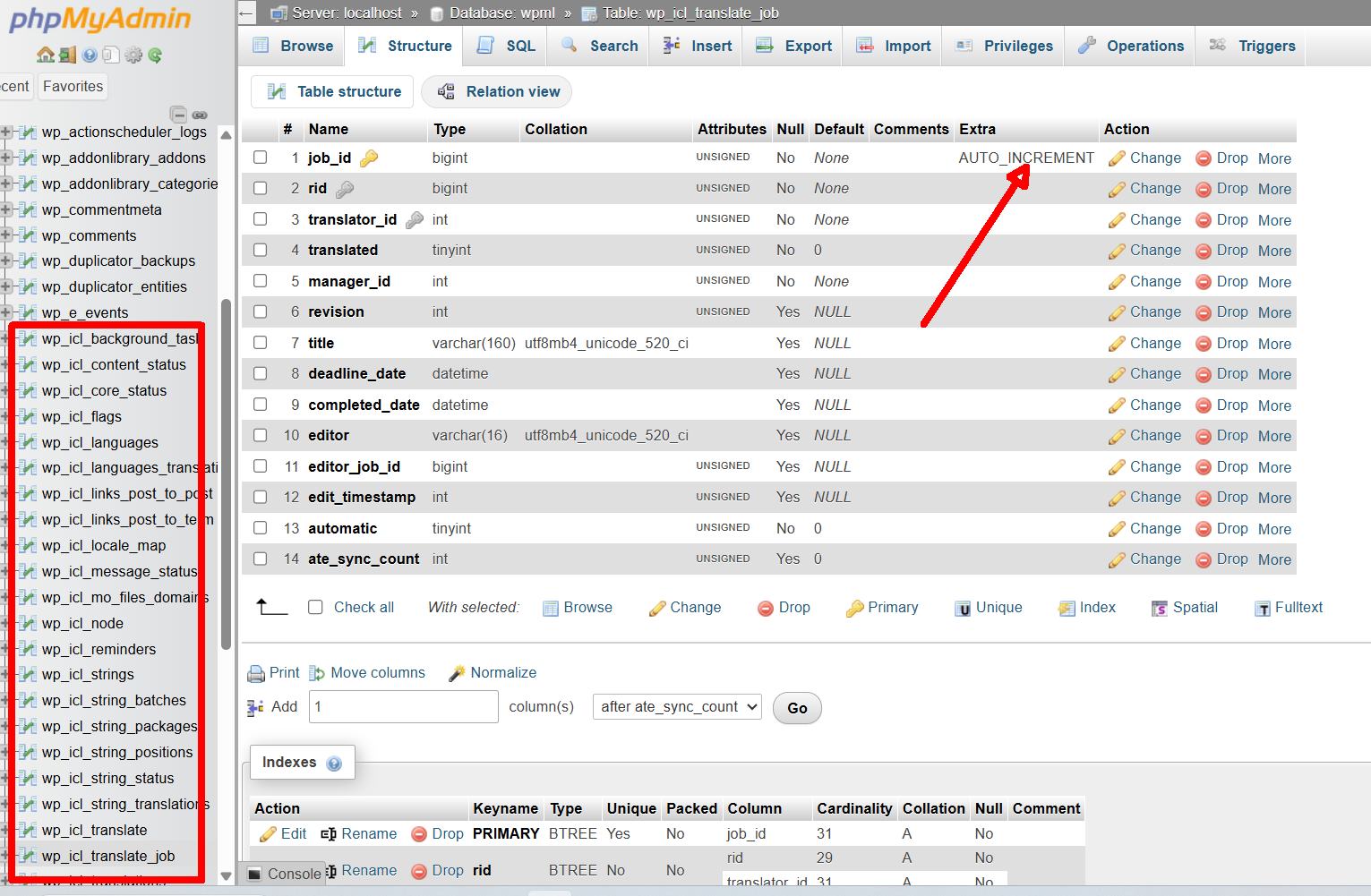
Task: Tick the checkbox for job_id column
Action: click(261, 157)
